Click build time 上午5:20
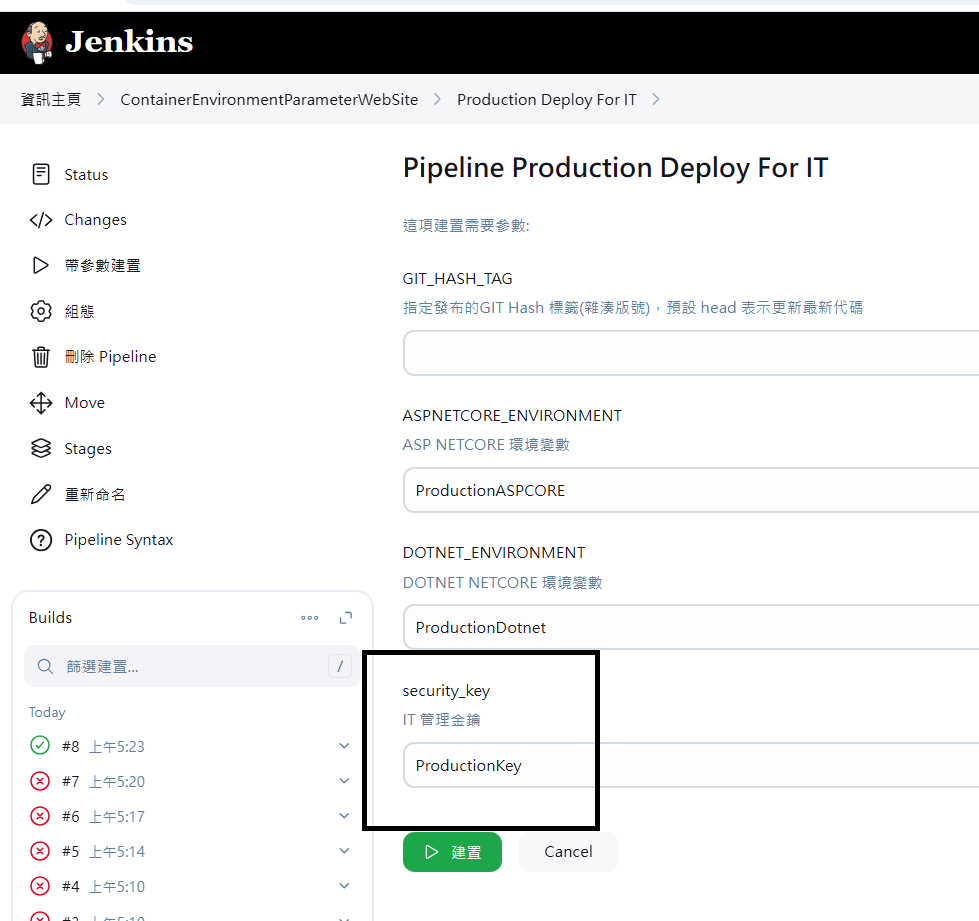This screenshot has width=979, height=921. [117, 781]
